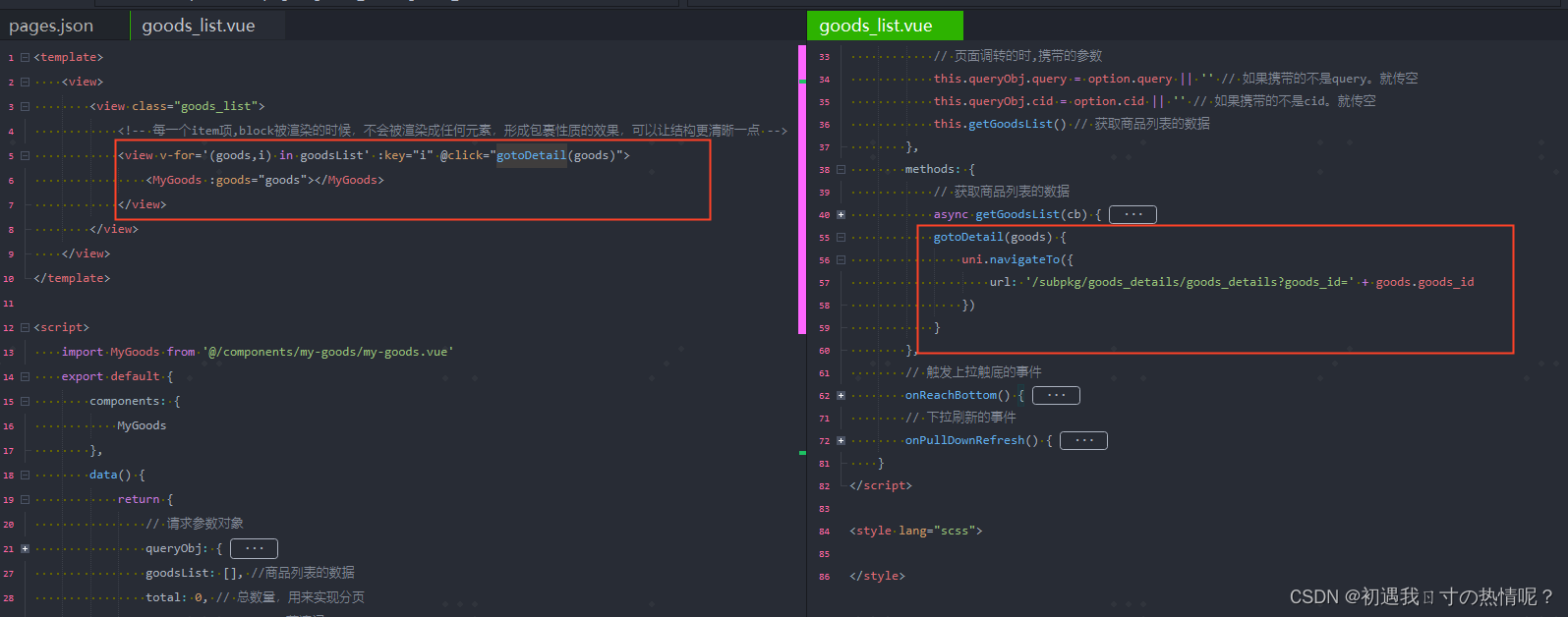Click the highlighted gotoDetail in @click attribute
This screenshot has width=1568, height=617.
(x=531, y=155)
